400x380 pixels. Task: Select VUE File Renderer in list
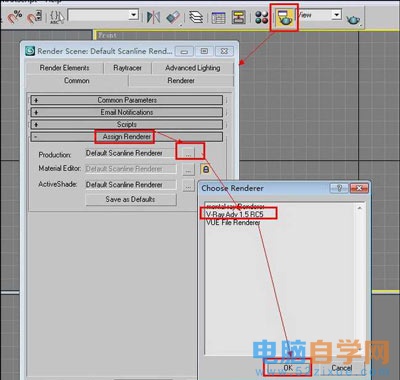pos(233,222)
